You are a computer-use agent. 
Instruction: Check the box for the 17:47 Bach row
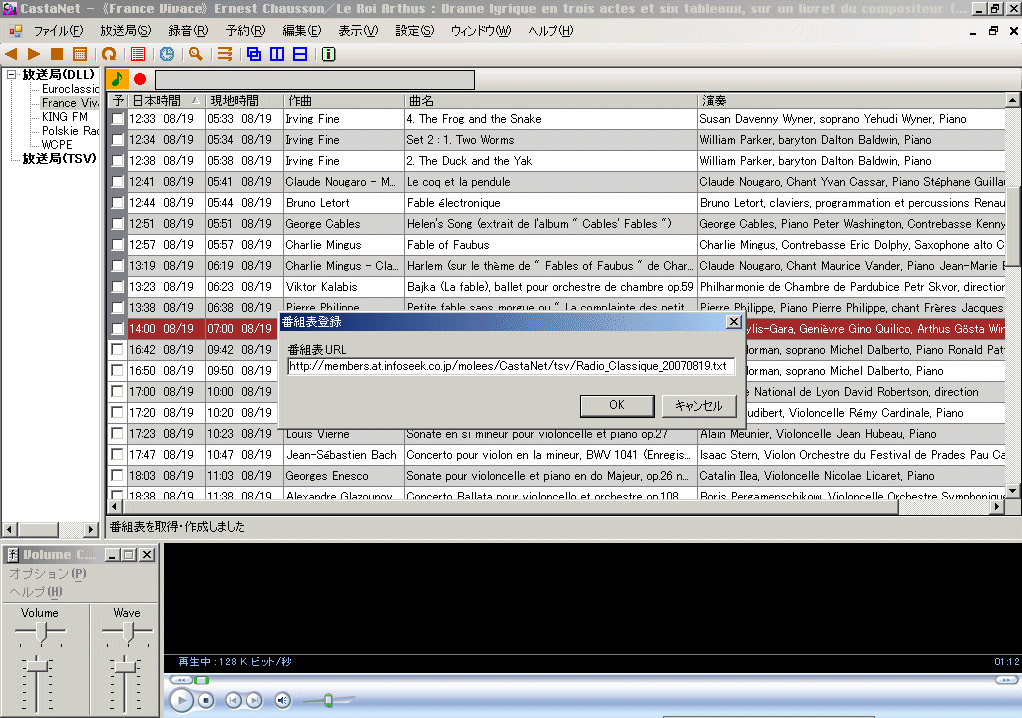click(118, 455)
